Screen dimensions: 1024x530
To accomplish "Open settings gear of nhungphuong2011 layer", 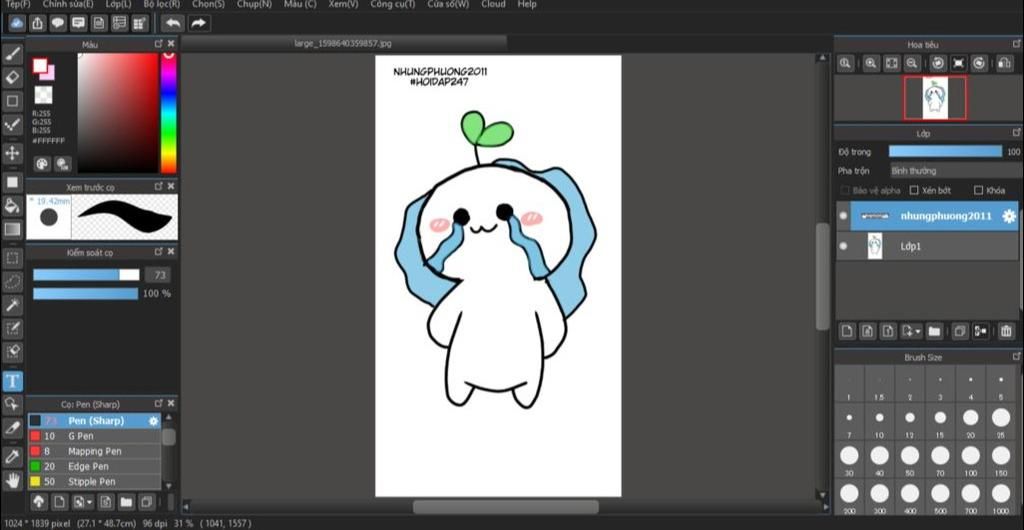I will (1009, 216).
